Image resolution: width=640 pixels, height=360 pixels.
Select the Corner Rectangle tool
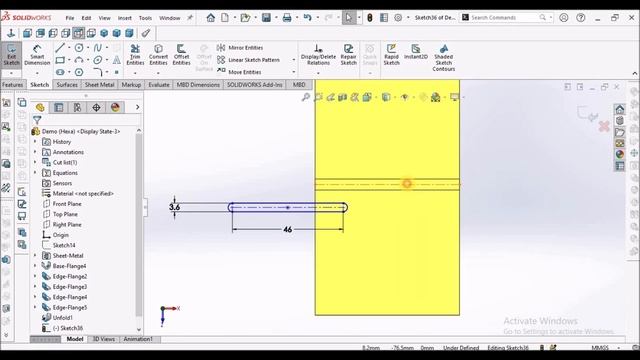(x=60, y=60)
